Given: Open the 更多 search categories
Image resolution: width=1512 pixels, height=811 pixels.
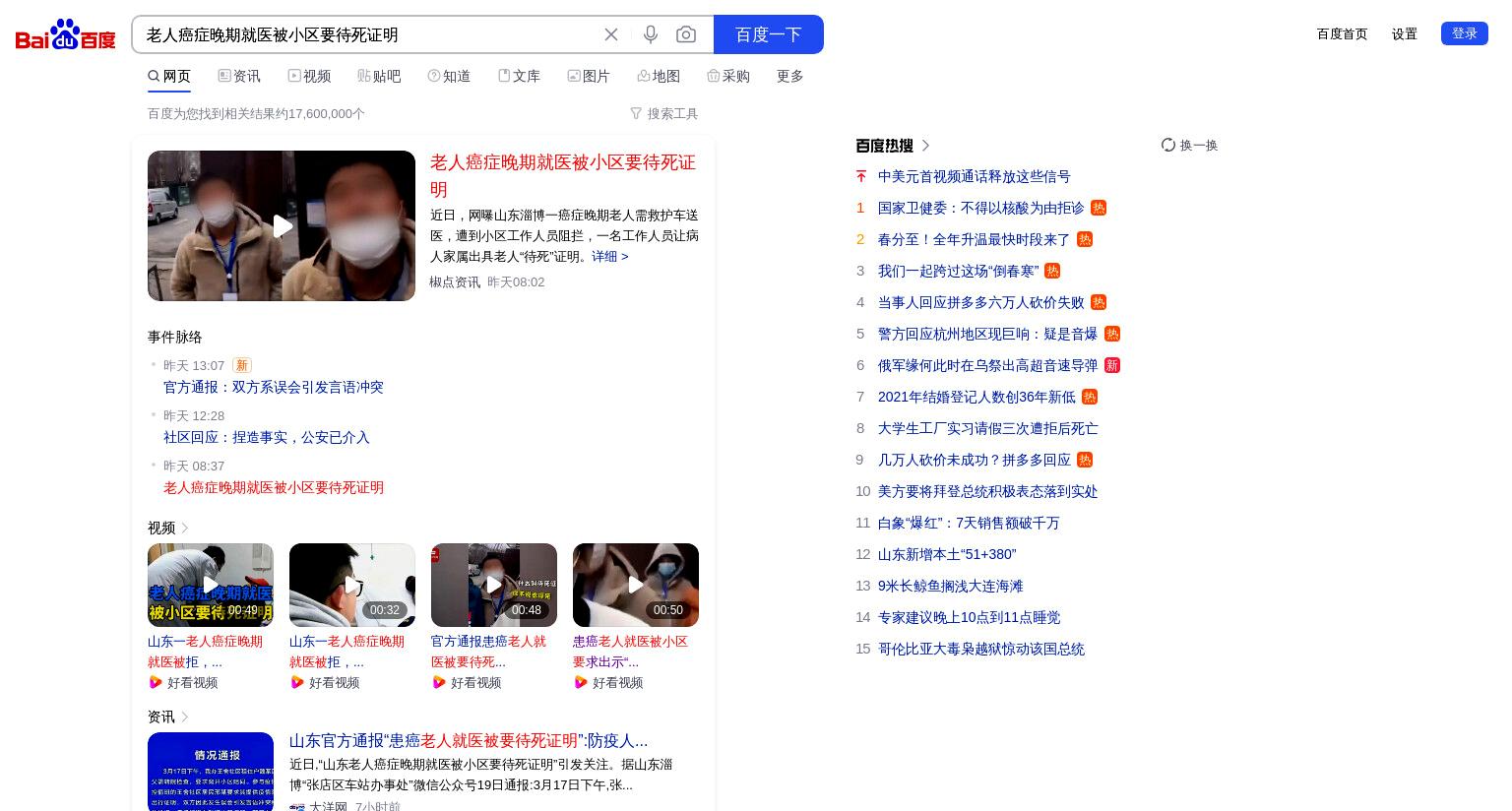Looking at the screenshot, I should click(790, 76).
